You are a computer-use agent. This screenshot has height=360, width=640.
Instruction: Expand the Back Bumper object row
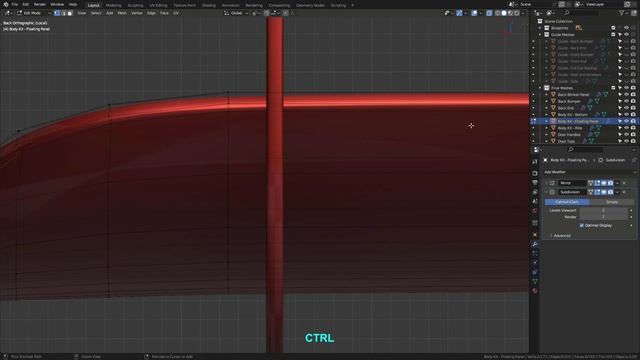547,101
